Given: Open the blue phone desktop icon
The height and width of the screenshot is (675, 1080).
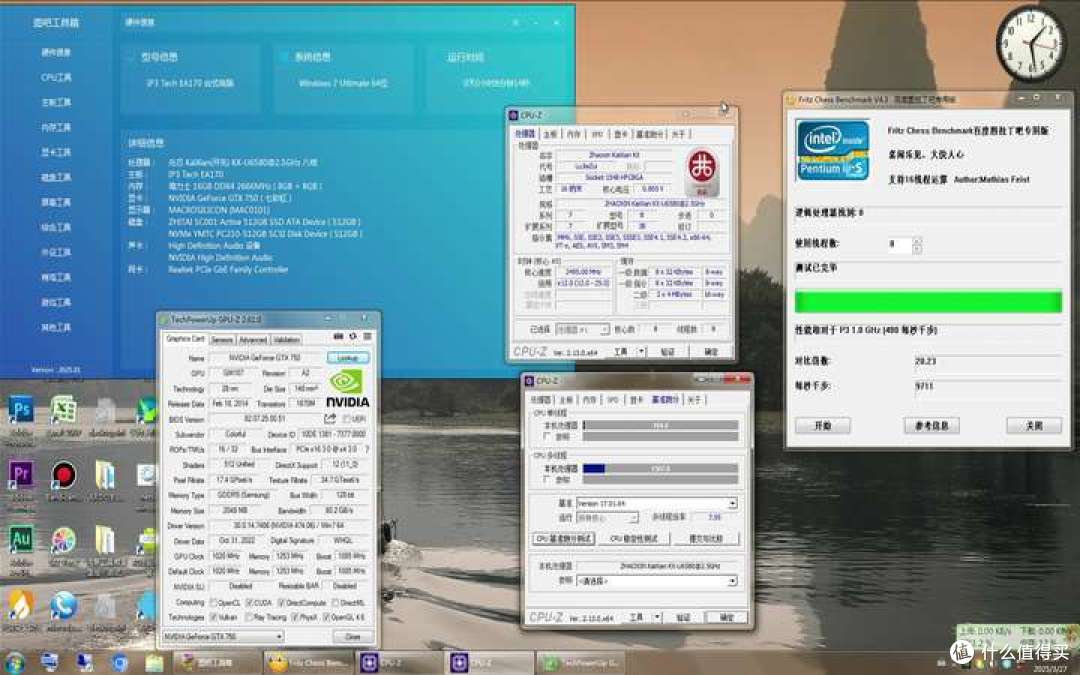Looking at the screenshot, I should click(63, 605).
